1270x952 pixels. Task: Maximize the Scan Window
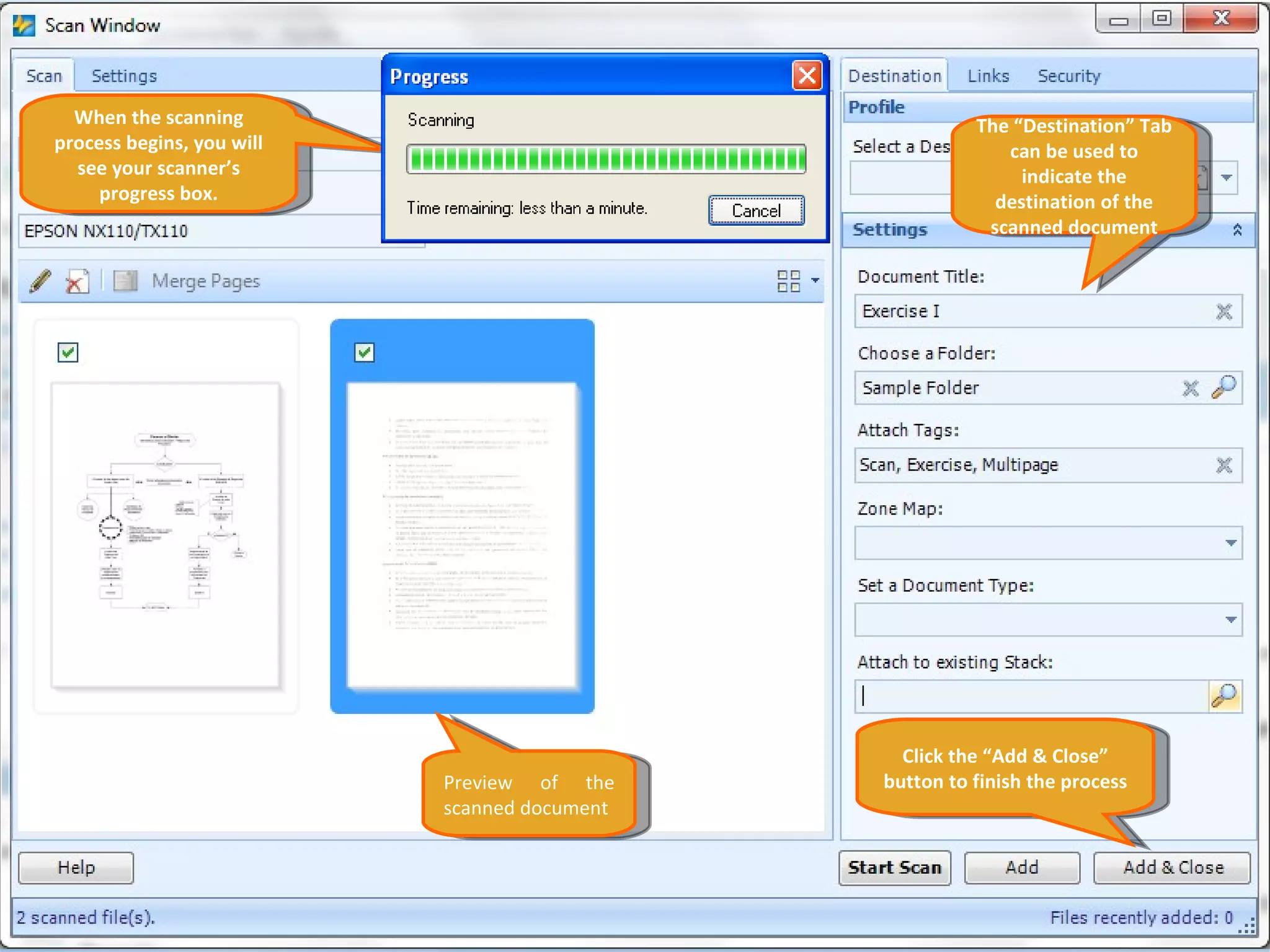pyautogui.click(x=1161, y=19)
